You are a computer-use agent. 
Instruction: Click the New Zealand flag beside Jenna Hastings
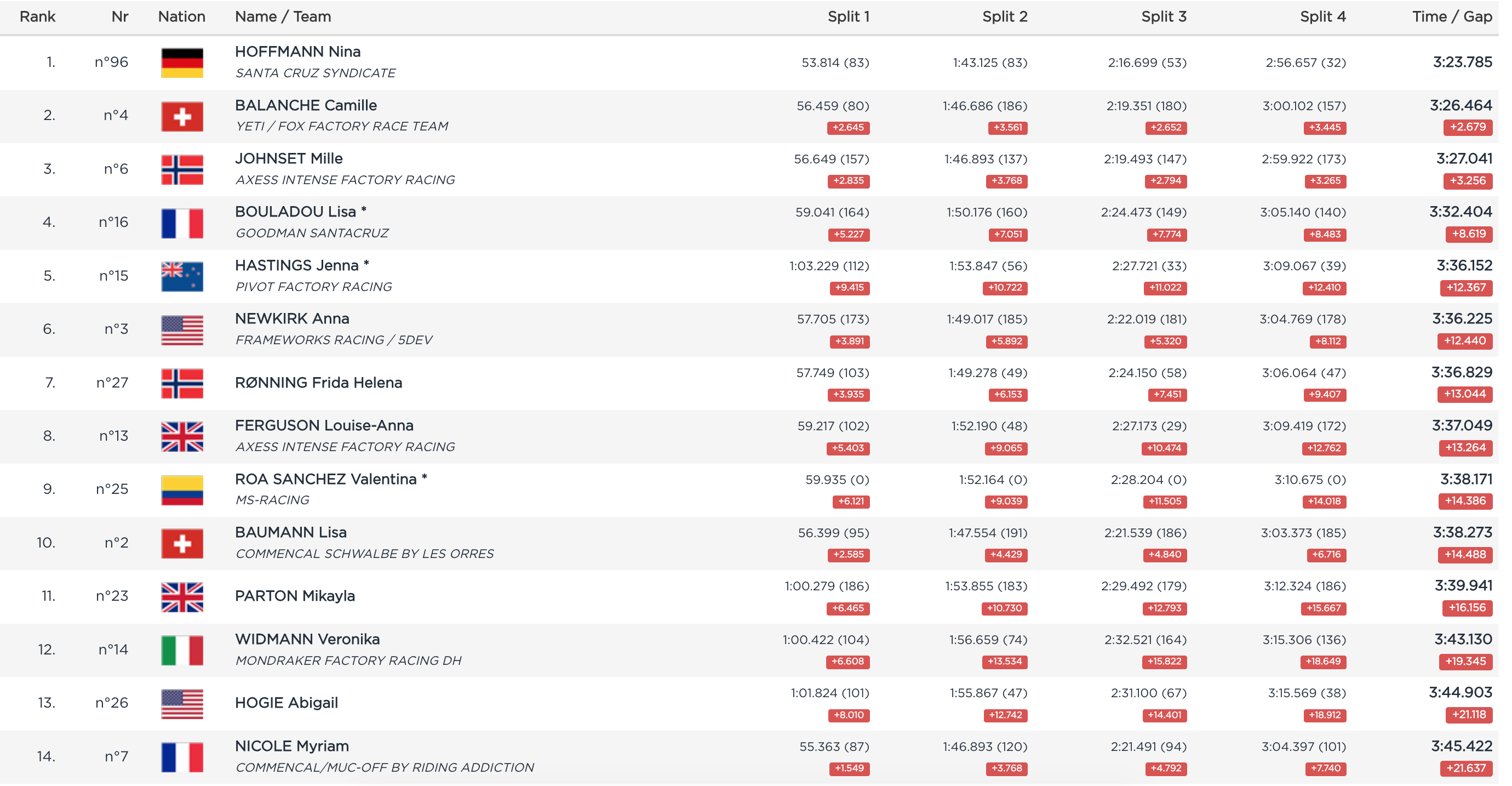[x=182, y=276]
